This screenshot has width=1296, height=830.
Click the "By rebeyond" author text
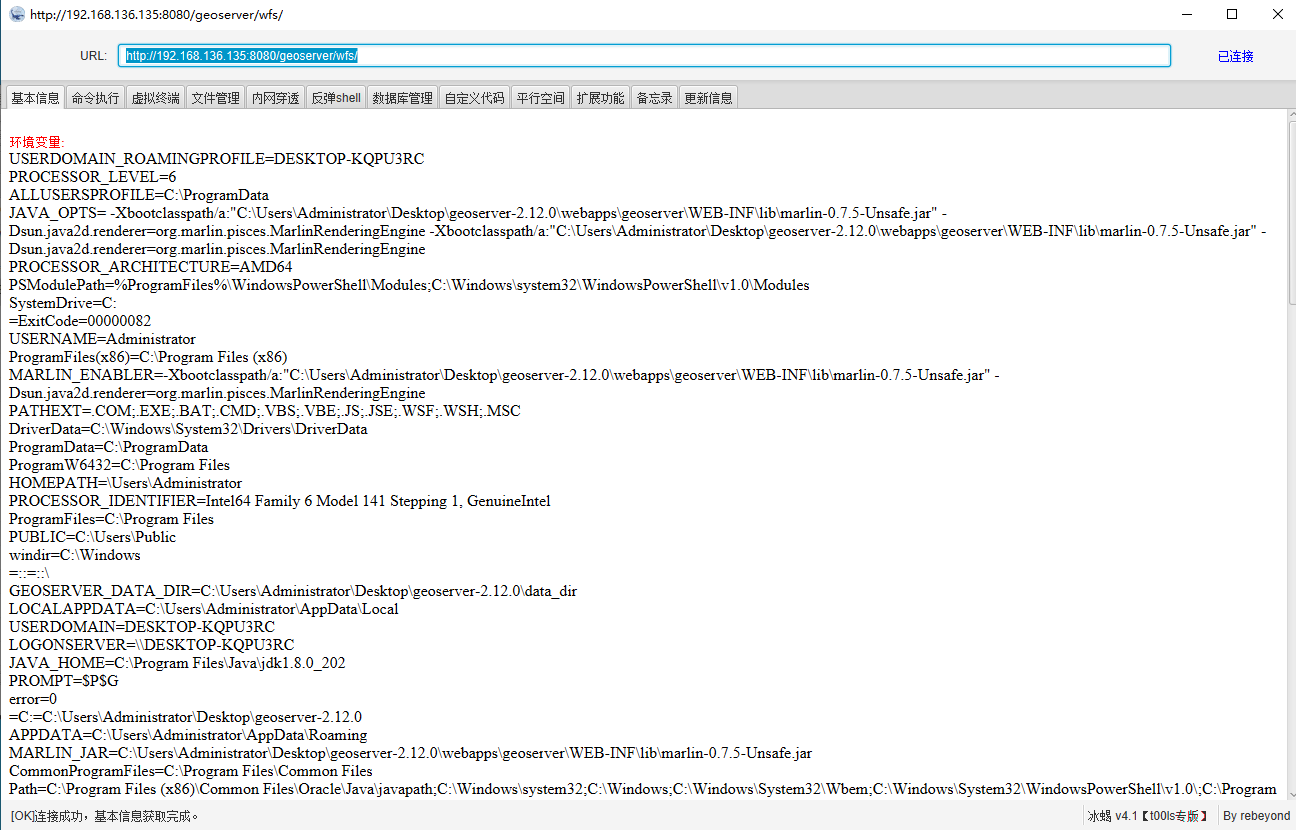tap(1256, 816)
